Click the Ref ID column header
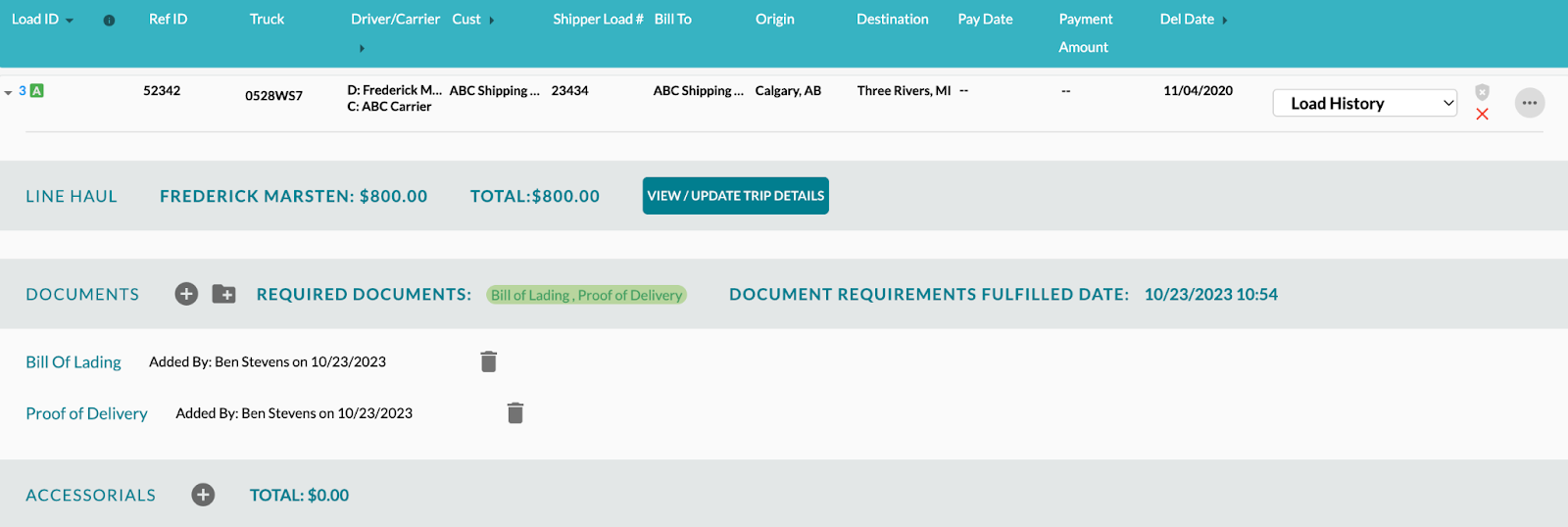 pyautogui.click(x=168, y=20)
